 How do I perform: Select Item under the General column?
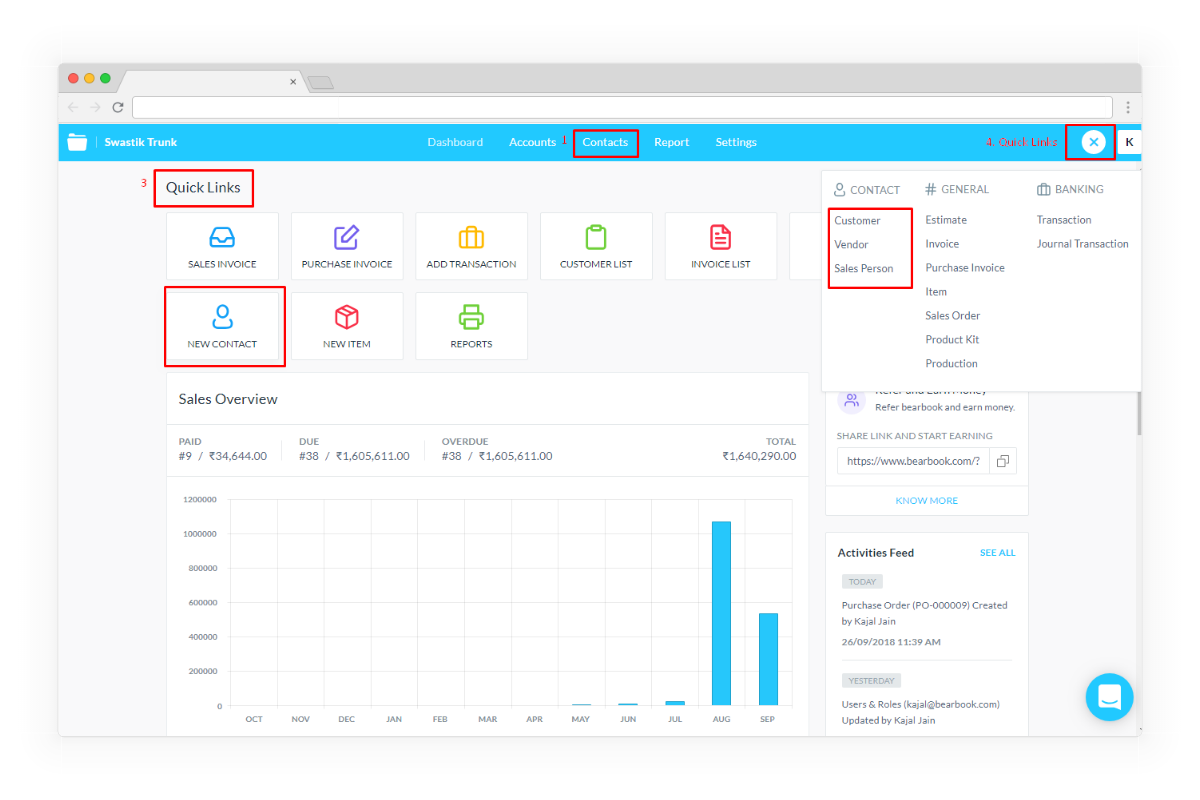coord(936,292)
